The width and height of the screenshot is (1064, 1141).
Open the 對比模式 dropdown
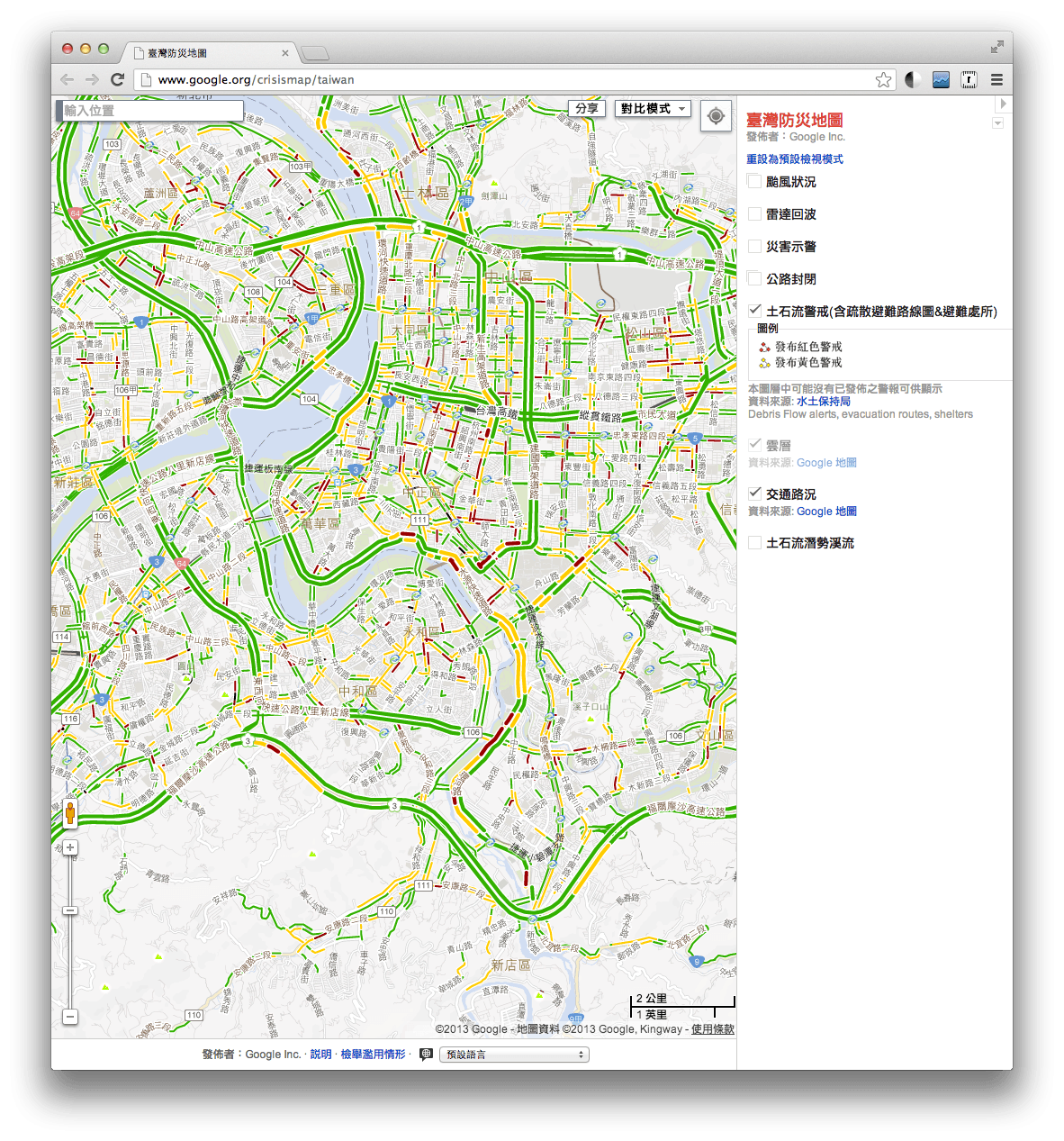point(653,108)
